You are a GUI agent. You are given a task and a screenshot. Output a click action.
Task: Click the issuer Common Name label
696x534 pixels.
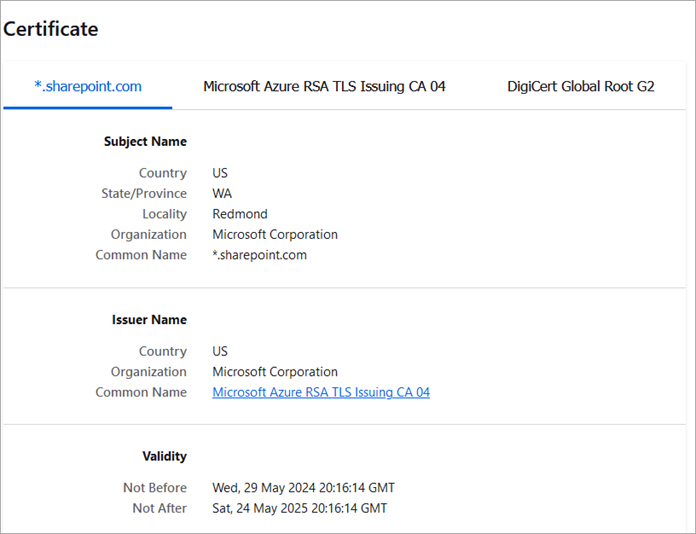pos(141,392)
